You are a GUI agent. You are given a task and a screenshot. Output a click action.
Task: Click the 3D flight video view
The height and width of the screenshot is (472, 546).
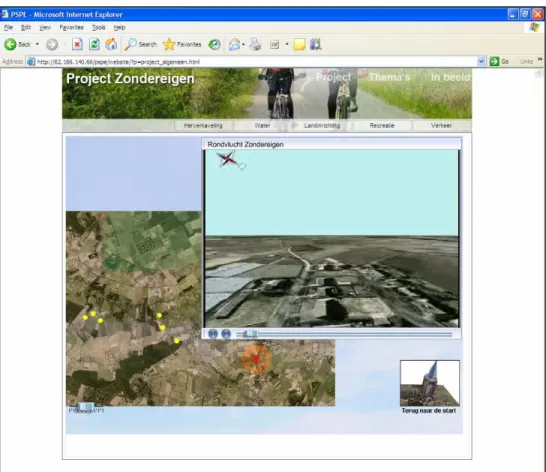(332, 239)
